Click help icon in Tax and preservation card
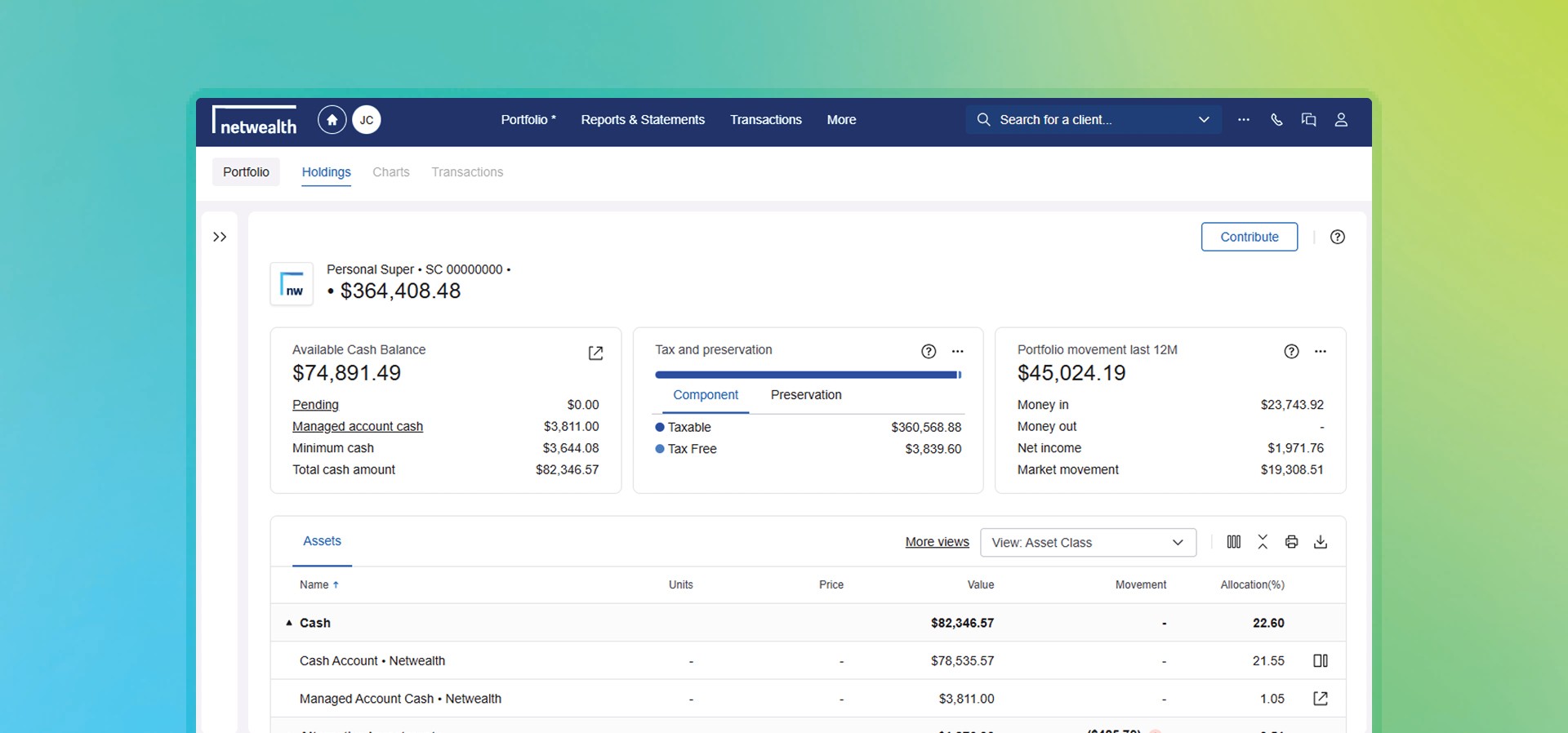This screenshot has height=733, width=1568. (x=929, y=351)
